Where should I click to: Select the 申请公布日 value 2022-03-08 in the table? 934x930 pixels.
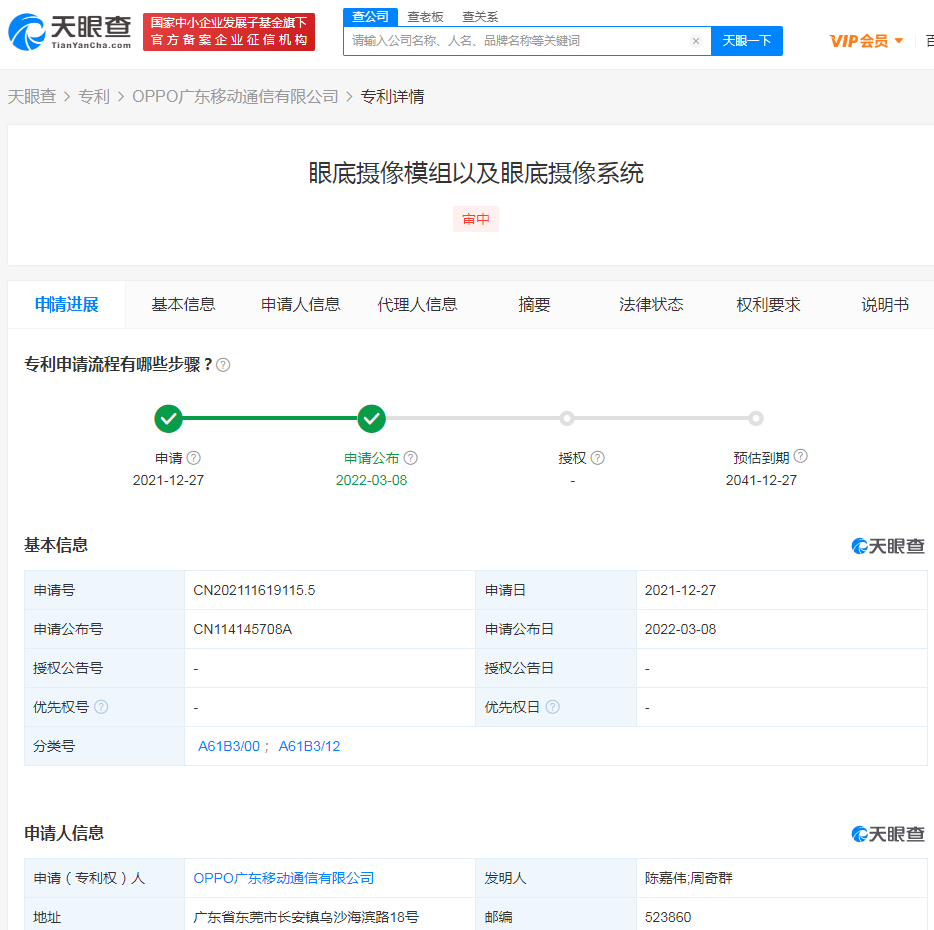click(x=680, y=629)
